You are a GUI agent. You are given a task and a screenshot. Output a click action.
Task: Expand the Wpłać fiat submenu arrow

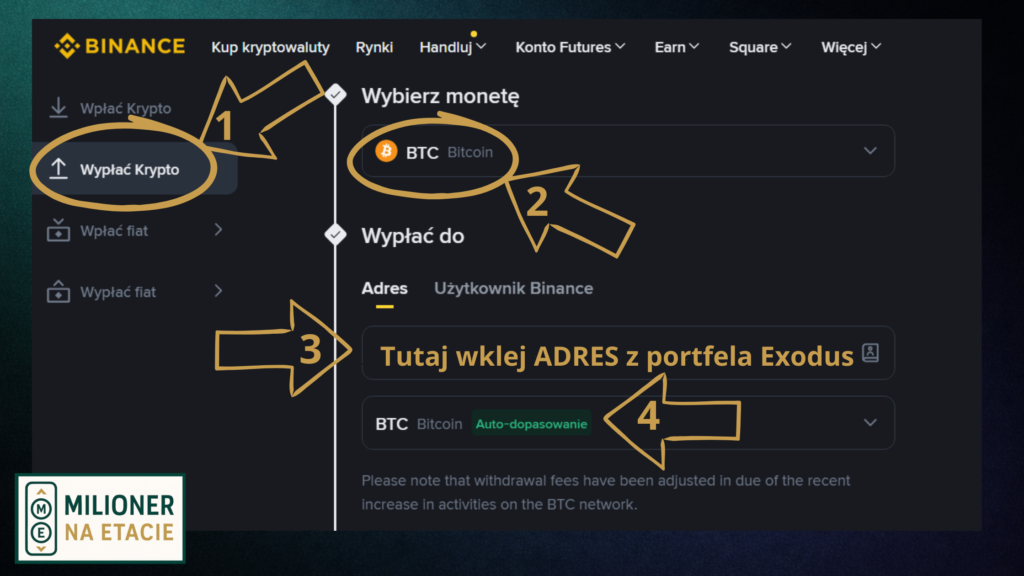click(x=218, y=231)
